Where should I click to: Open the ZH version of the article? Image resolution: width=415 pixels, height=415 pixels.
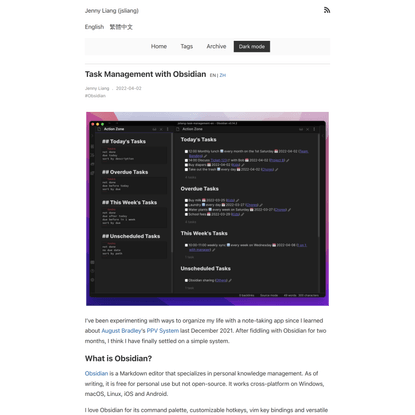(223, 75)
